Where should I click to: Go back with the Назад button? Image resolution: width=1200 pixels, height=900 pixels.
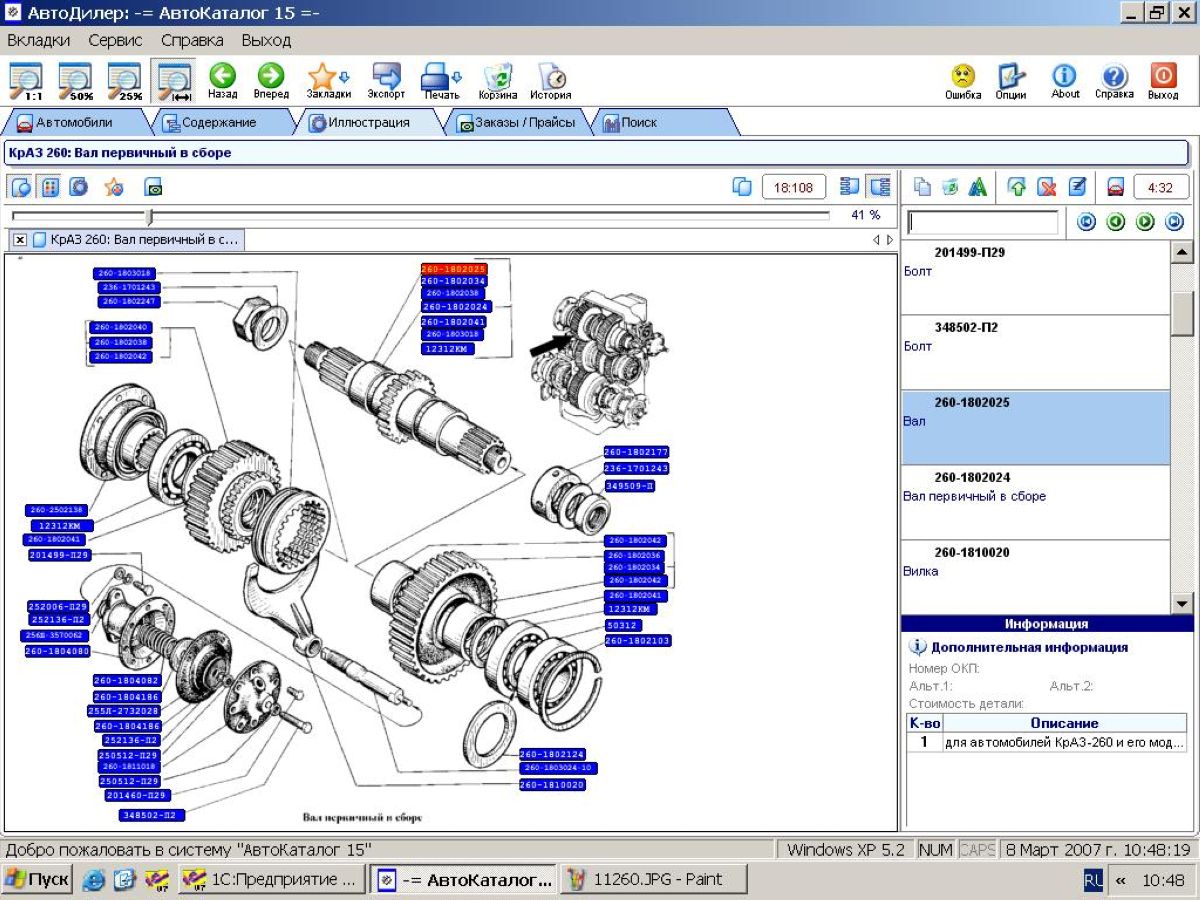pos(222,81)
